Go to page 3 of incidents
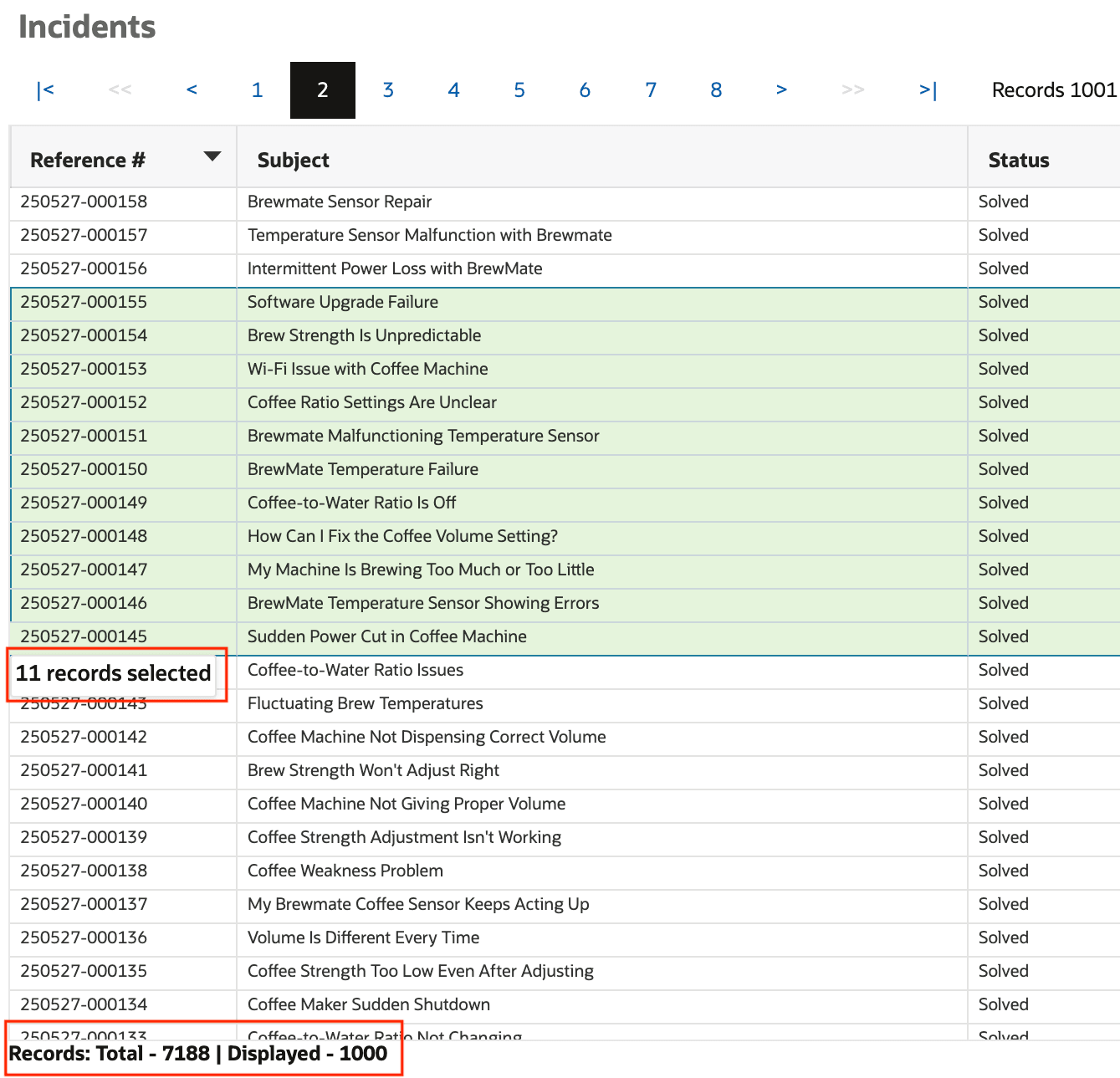Image resolution: width=1120 pixels, height=1078 pixels. tap(388, 90)
